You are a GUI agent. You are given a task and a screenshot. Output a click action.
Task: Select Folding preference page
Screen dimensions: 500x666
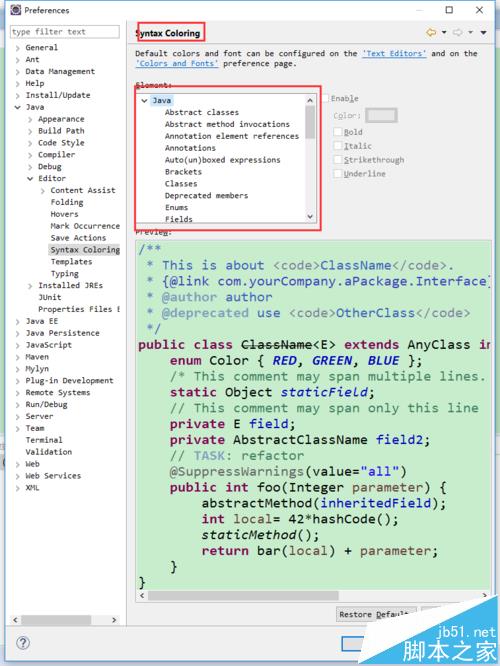67,202
